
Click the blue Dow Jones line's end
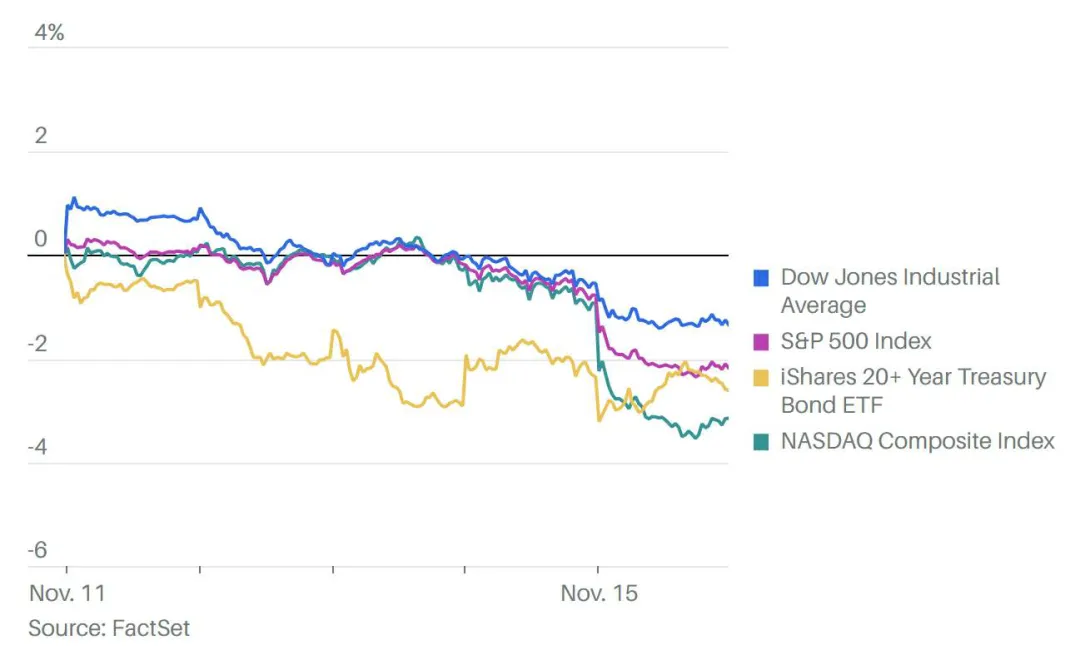click(x=727, y=323)
